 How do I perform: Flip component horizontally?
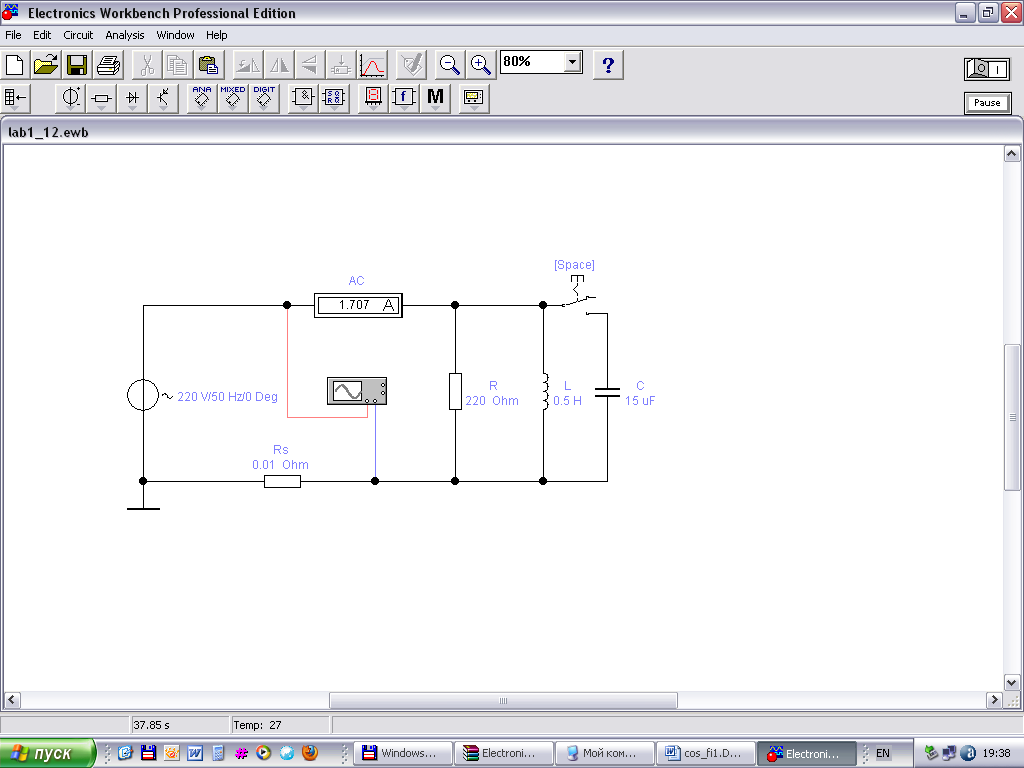[279, 65]
